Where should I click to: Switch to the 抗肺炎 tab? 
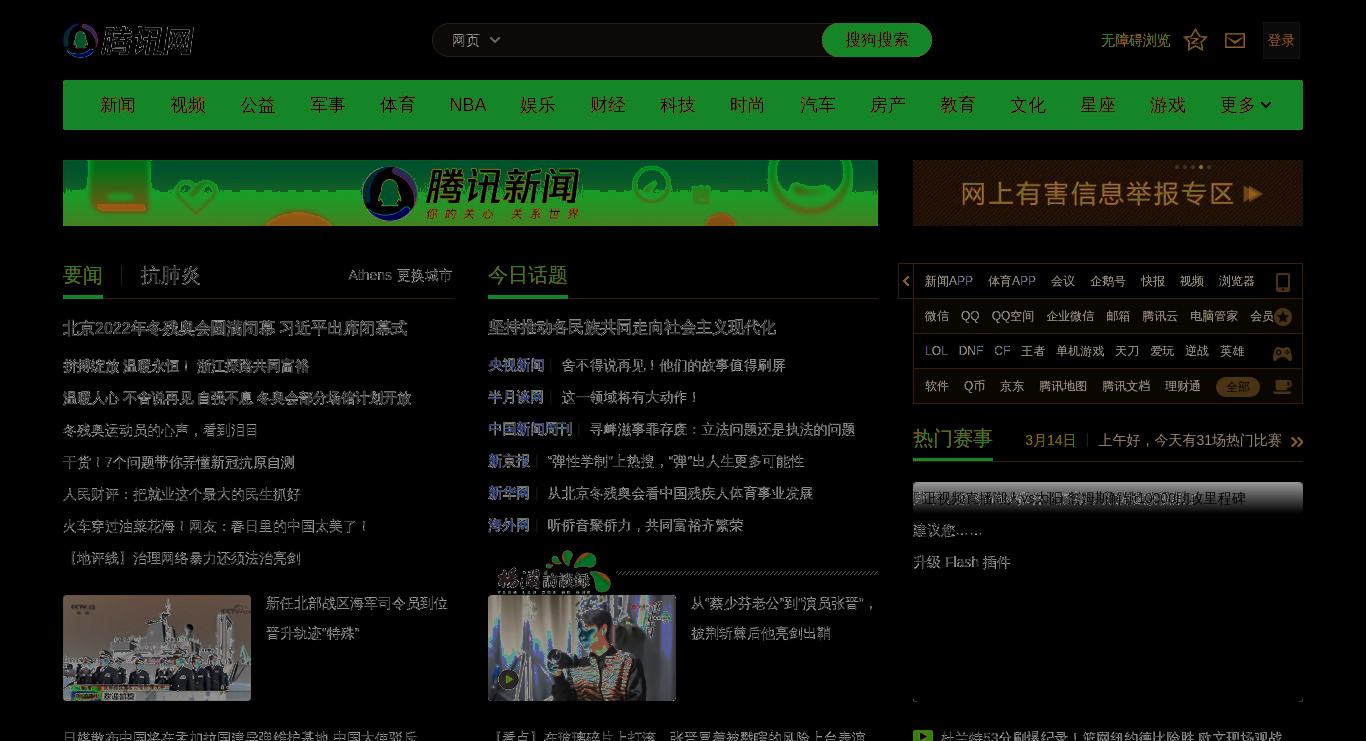pos(171,275)
